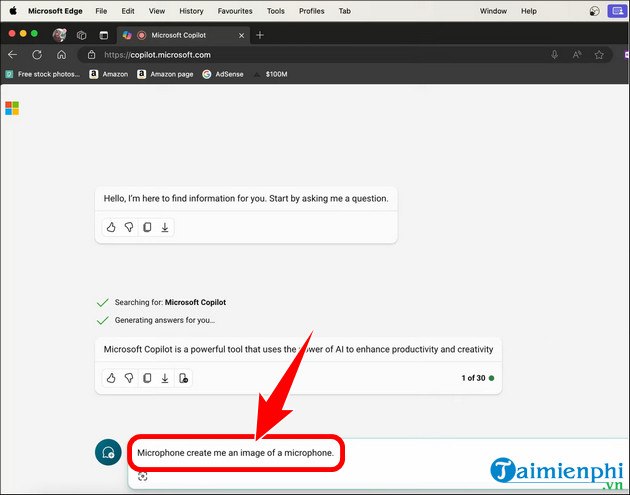Go to the home page

pos(61,55)
